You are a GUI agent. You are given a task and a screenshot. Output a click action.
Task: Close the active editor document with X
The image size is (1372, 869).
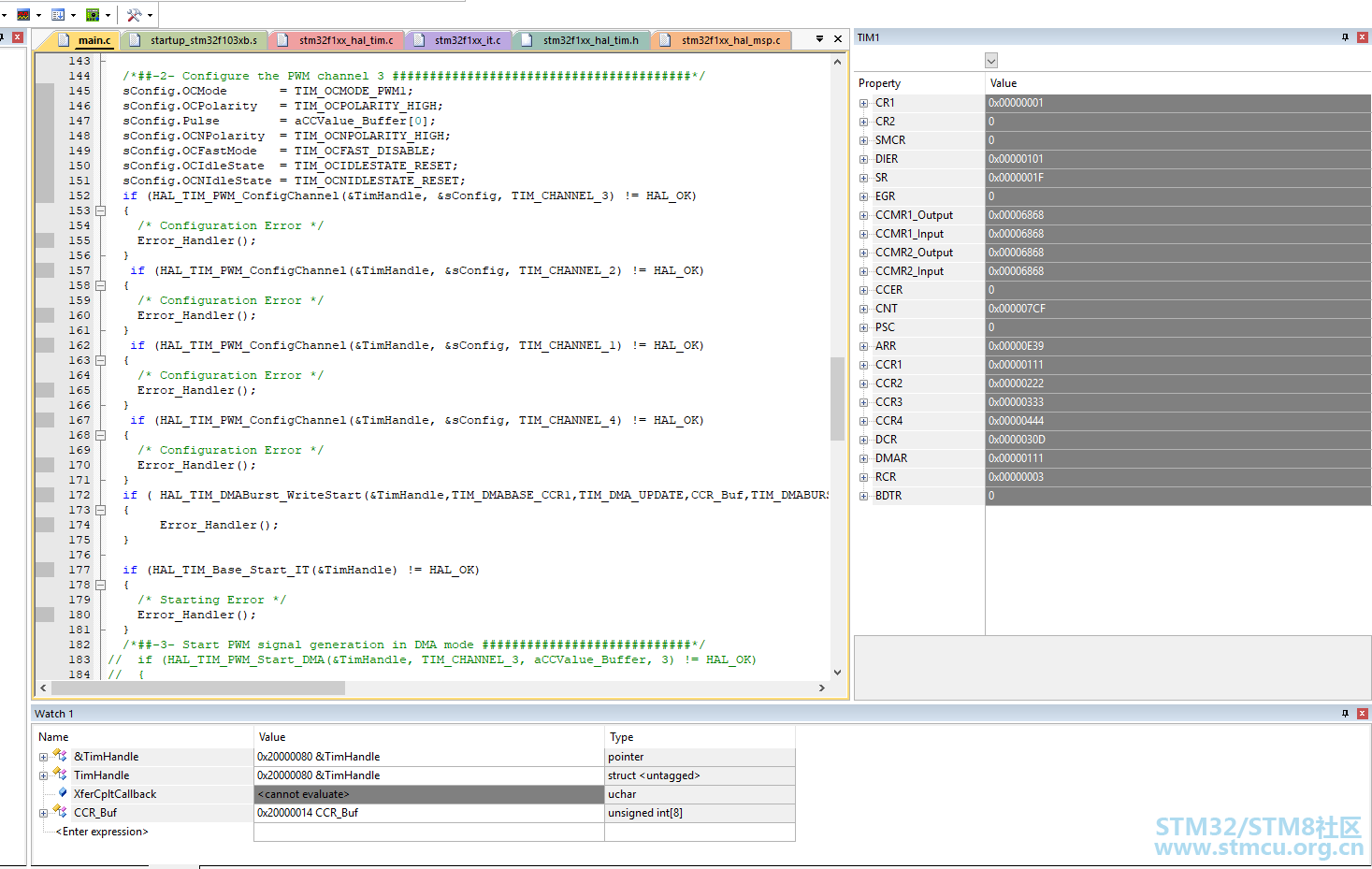click(838, 39)
